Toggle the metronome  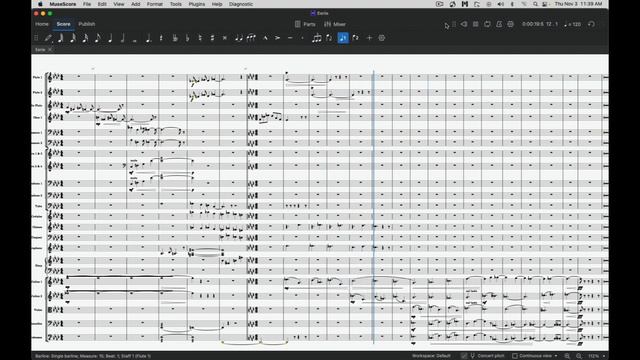click(x=499, y=24)
